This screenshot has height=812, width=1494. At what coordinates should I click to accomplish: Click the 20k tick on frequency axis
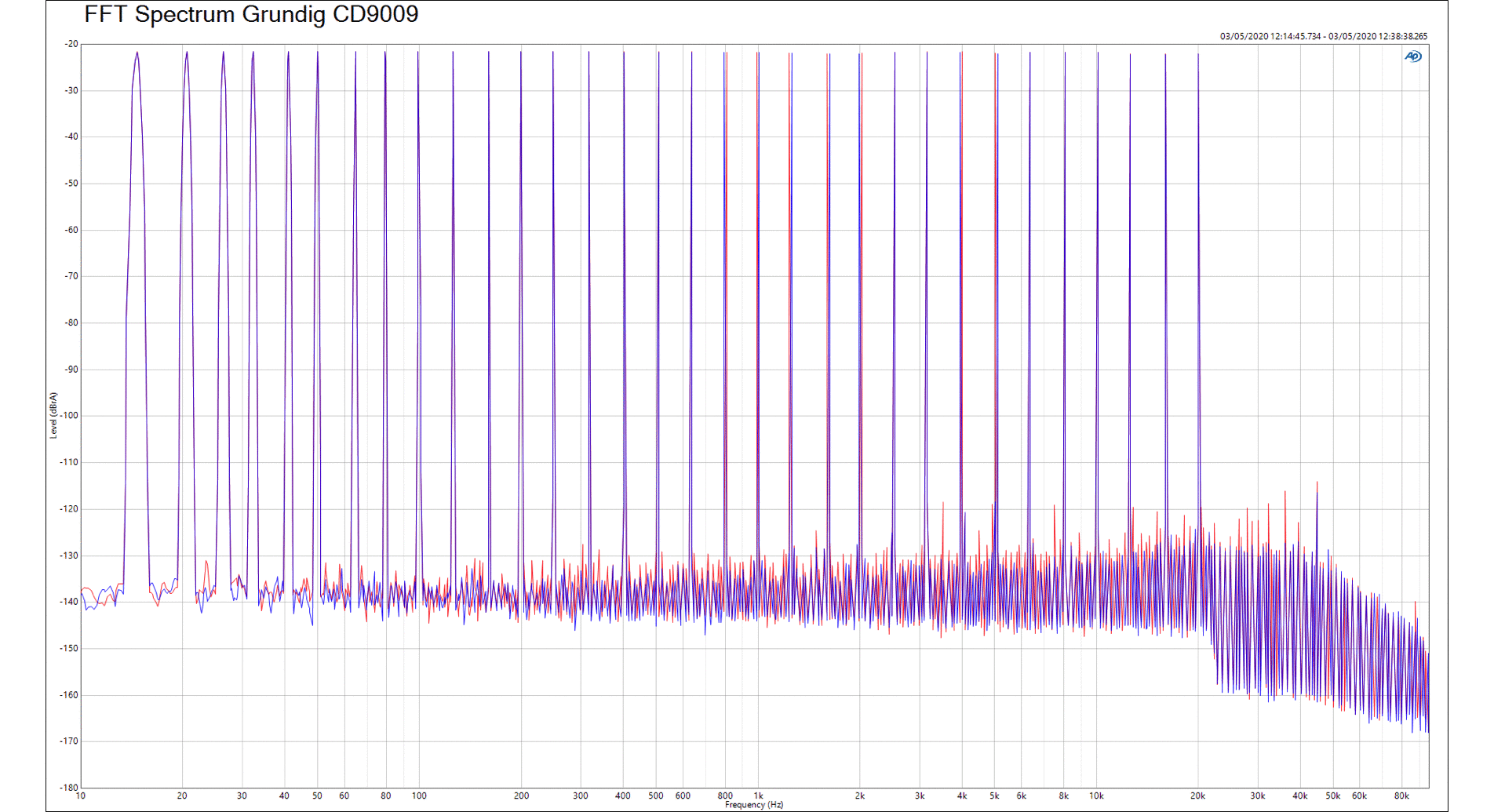(1197, 796)
